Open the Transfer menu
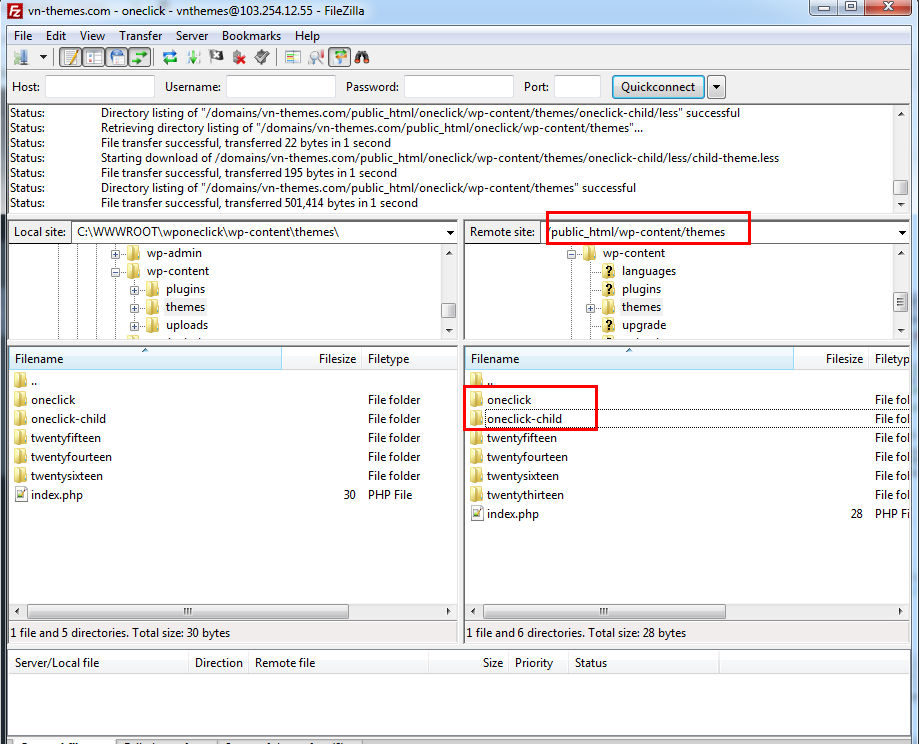 (140, 36)
